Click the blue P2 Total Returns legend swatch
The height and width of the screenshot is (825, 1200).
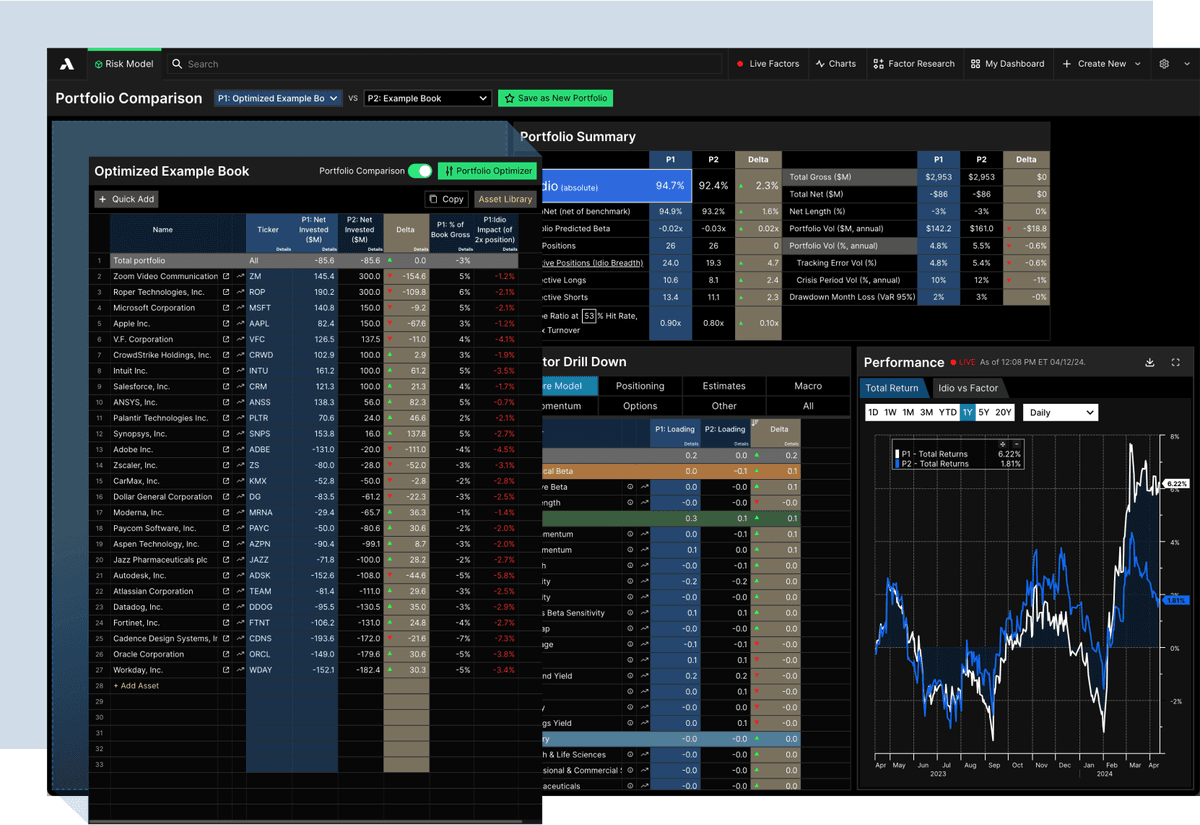click(x=895, y=464)
